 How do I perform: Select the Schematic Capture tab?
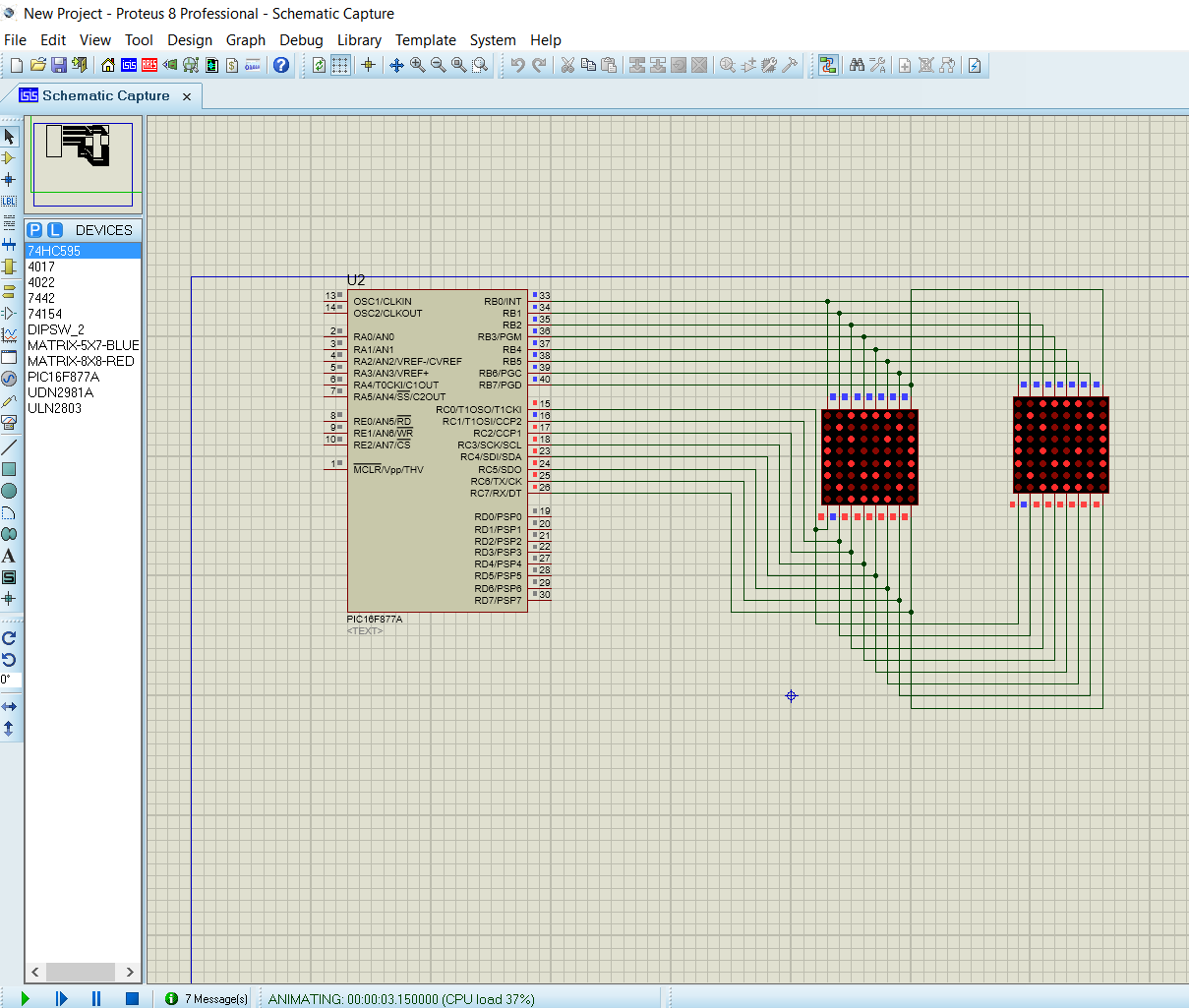[102, 95]
